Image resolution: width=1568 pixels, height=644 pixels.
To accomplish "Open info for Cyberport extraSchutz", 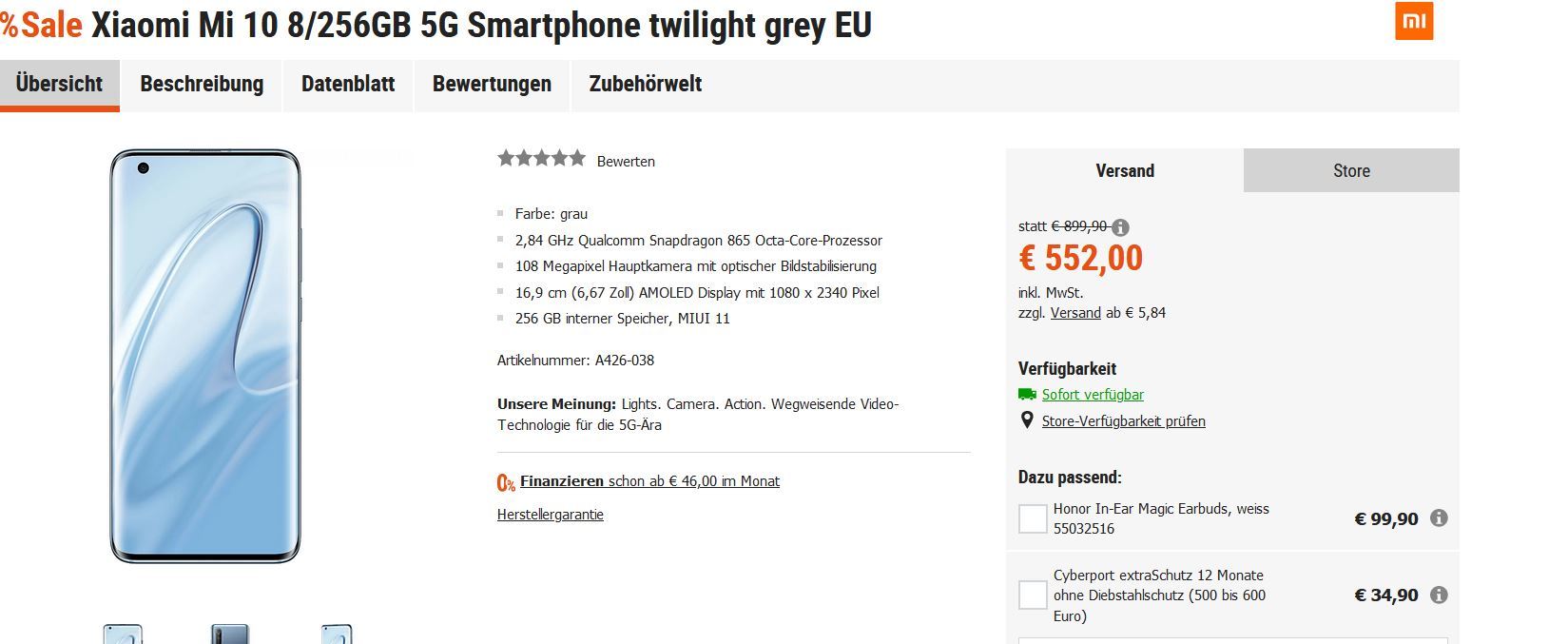I will (x=1439, y=595).
